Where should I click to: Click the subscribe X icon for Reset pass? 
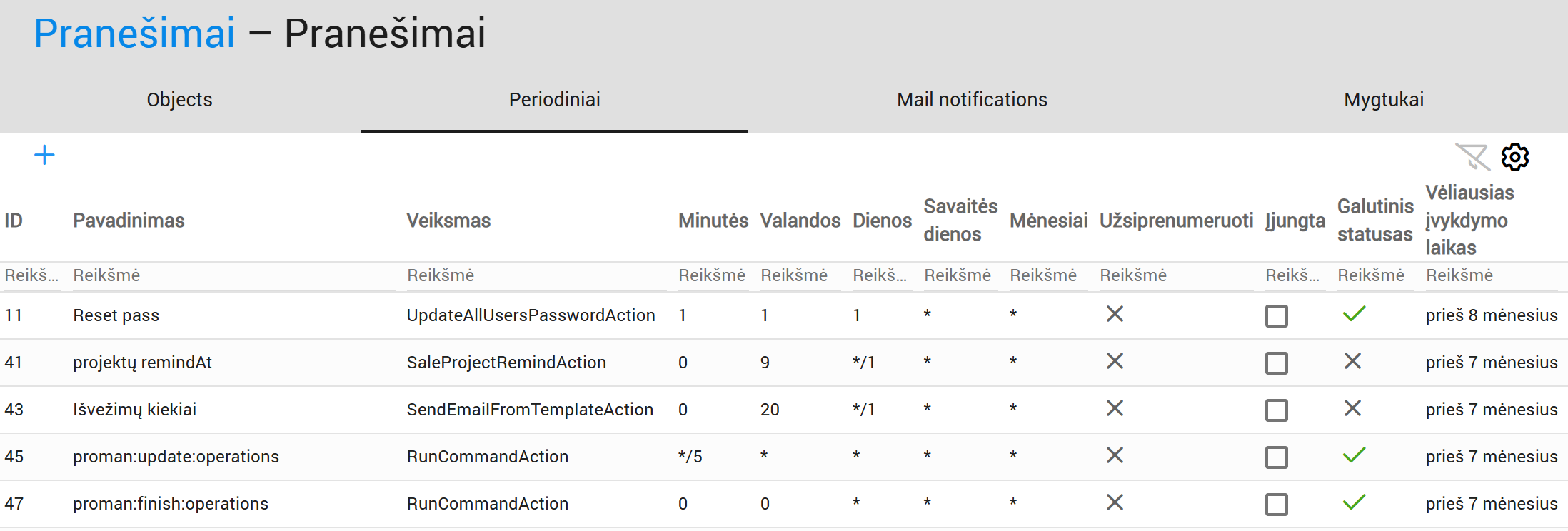(1115, 314)
